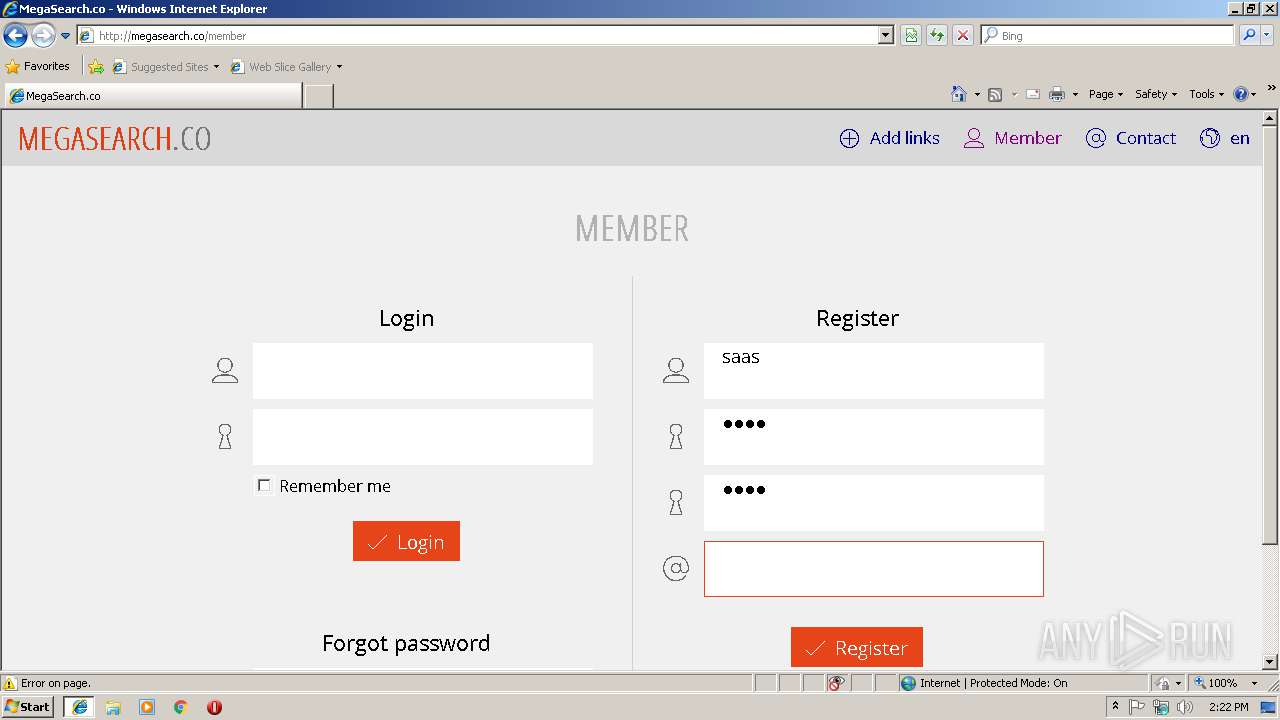Click the IE Forward navigation button
1280x720 pixels.
[43, 36]
